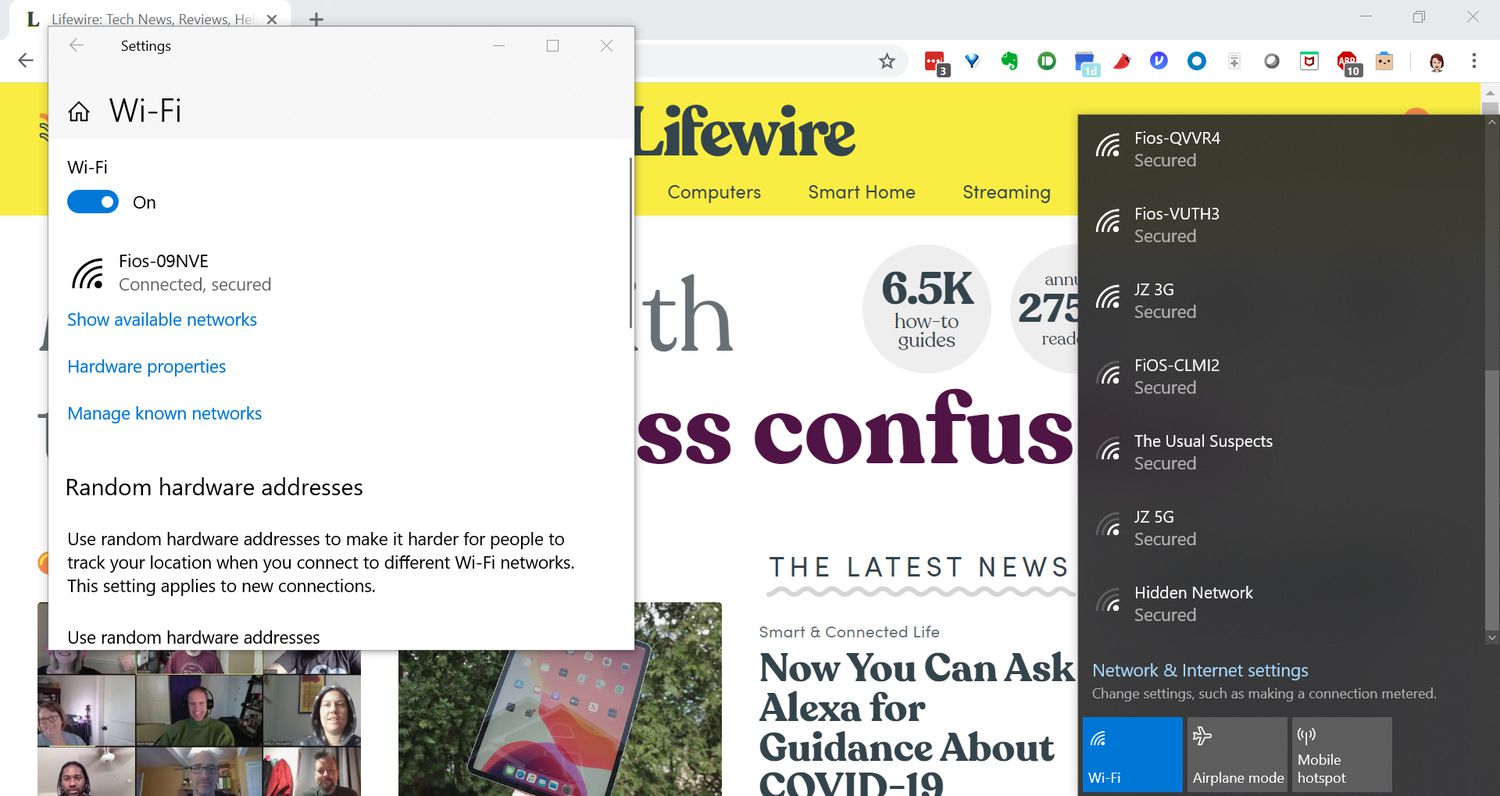Choose The Usual Suspects network
Screen dimensions: 1500x796
[x=1202, y=452]
